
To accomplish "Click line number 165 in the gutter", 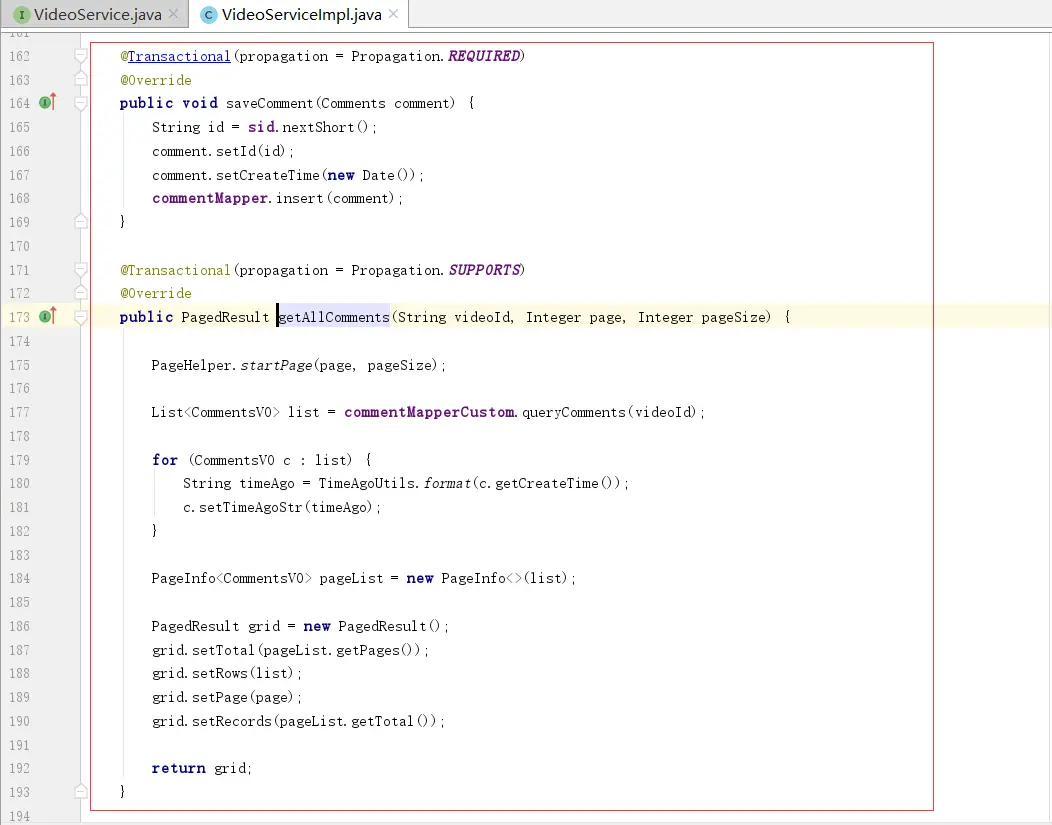I will [x=19, y=127].
